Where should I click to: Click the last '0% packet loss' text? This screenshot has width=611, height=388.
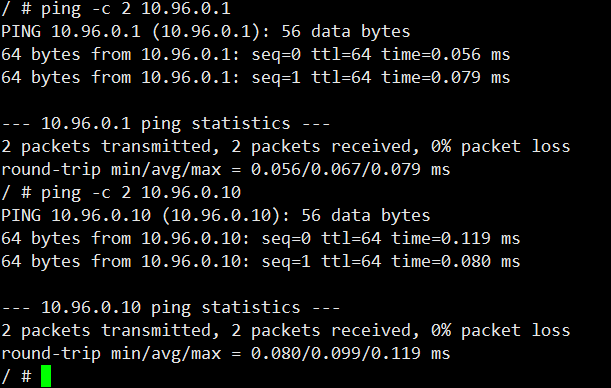500,330
